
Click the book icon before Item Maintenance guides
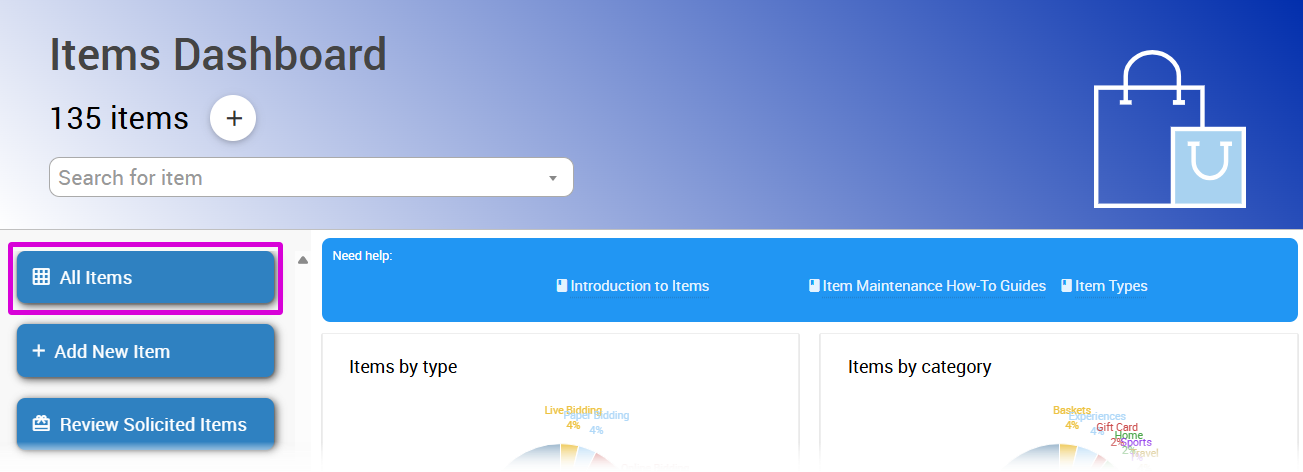click(814, 286)
